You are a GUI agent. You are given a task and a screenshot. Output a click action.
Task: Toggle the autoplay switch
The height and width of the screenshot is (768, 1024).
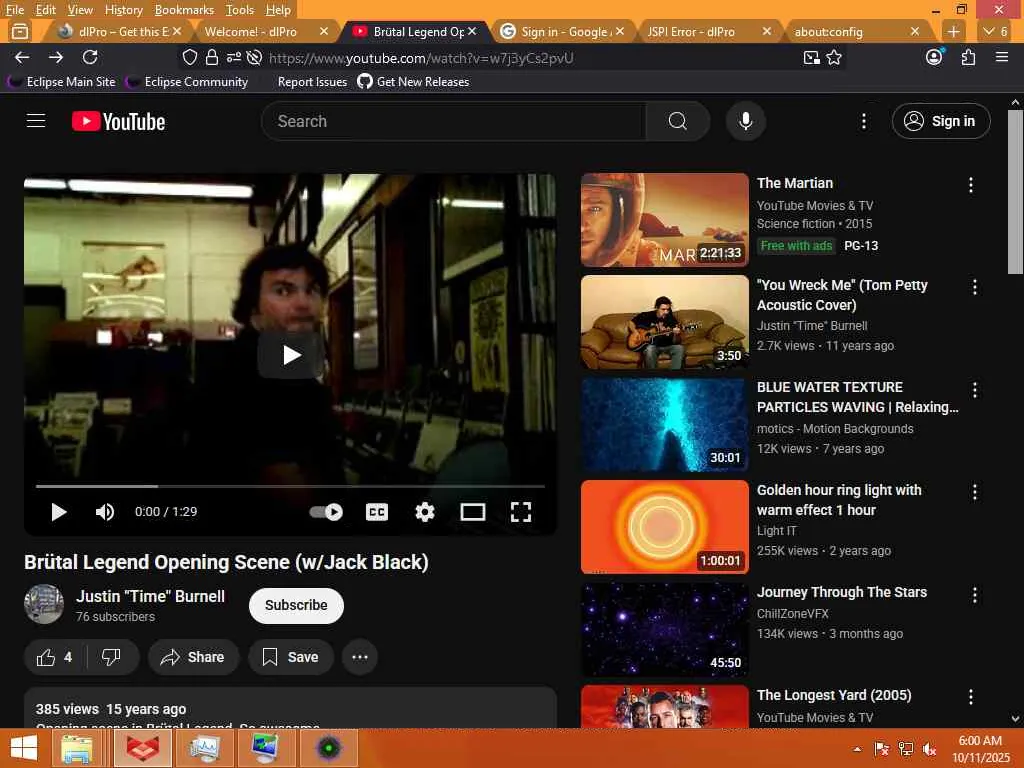tap(327, 512)
